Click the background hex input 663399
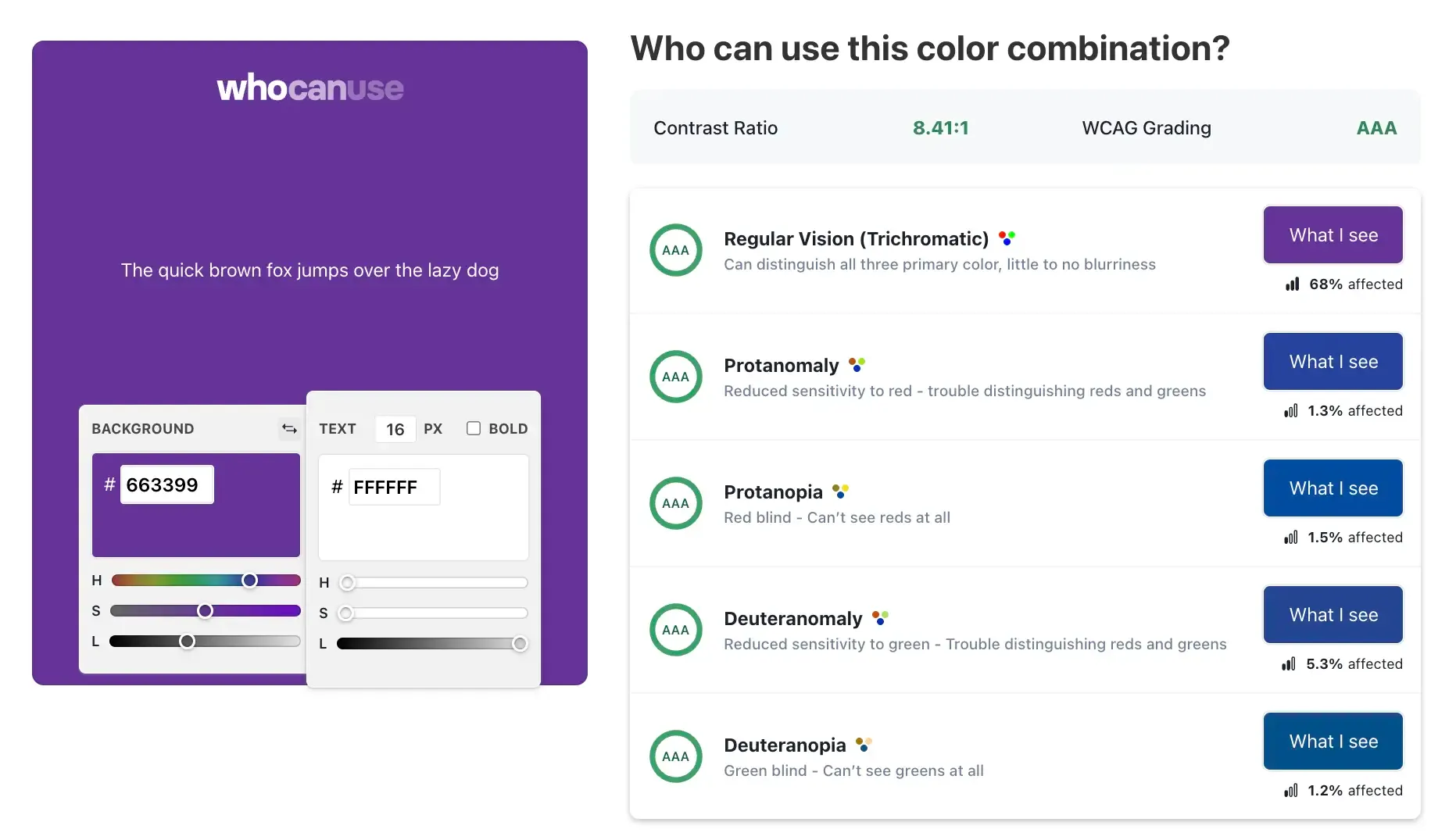Screen dimensions: 1456x840 (166, 485)
